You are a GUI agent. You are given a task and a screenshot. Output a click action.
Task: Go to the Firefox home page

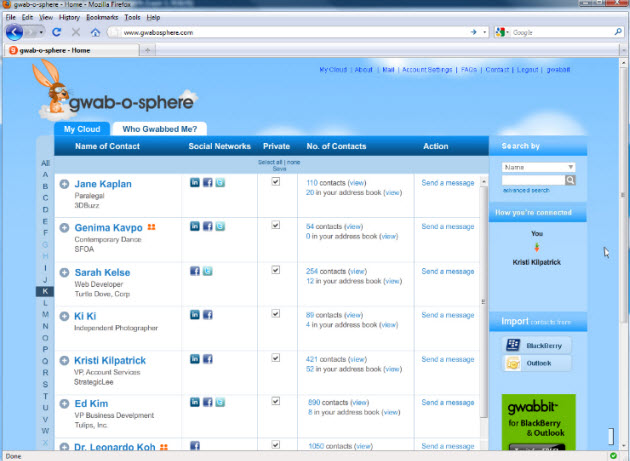pyautogui.click(x=95, y=33)
